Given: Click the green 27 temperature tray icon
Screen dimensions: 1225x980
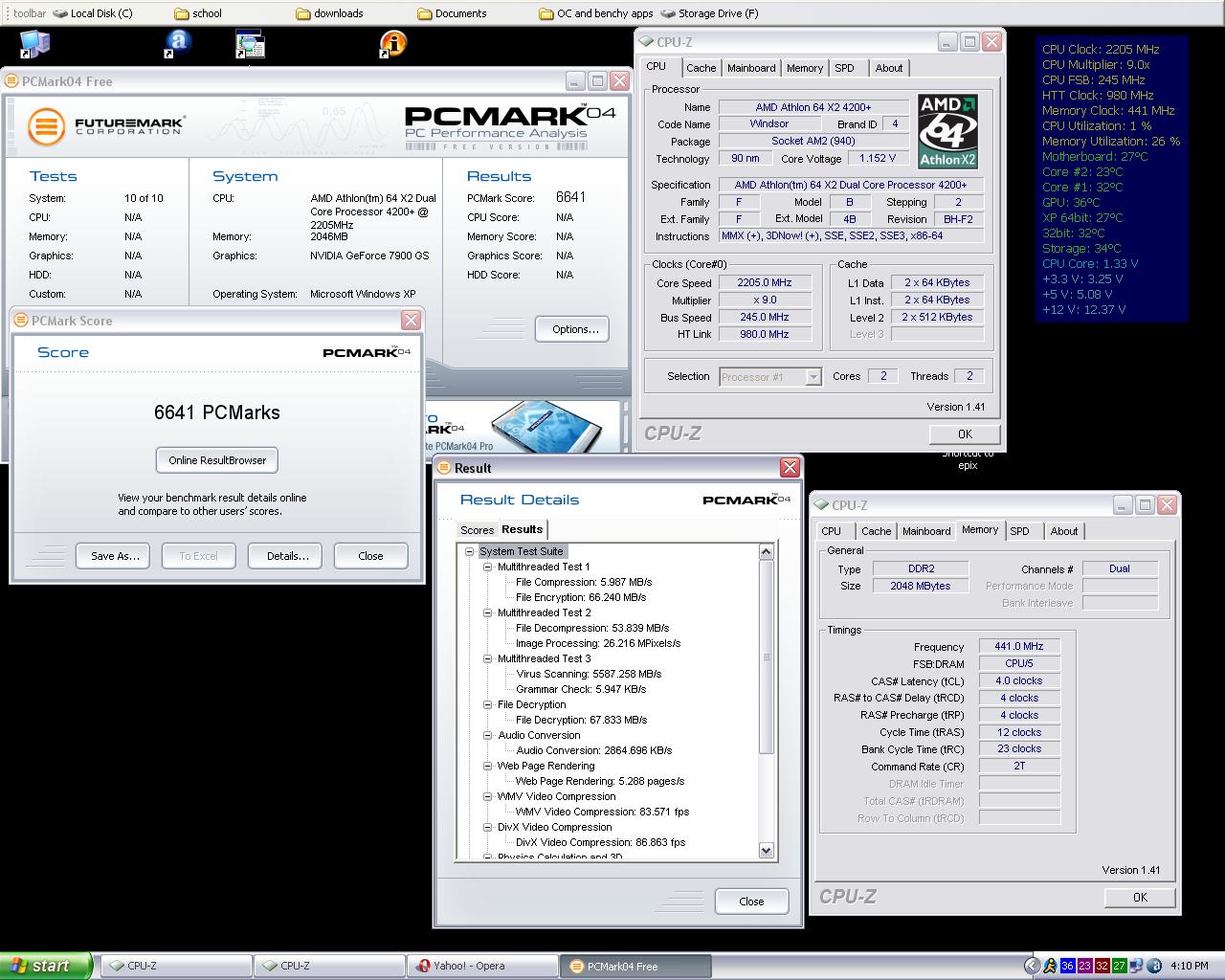Looking at the screenshot, I should point(1119,966).
